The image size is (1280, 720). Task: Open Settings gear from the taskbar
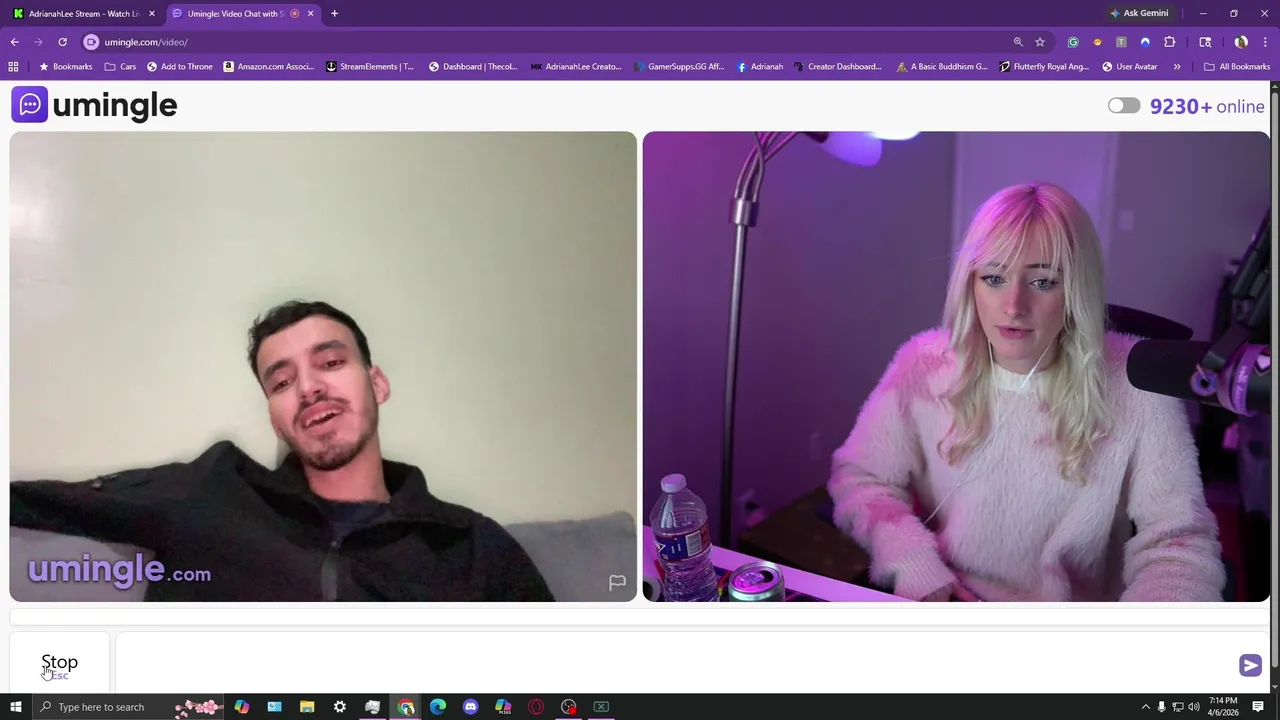coord(340,707)
